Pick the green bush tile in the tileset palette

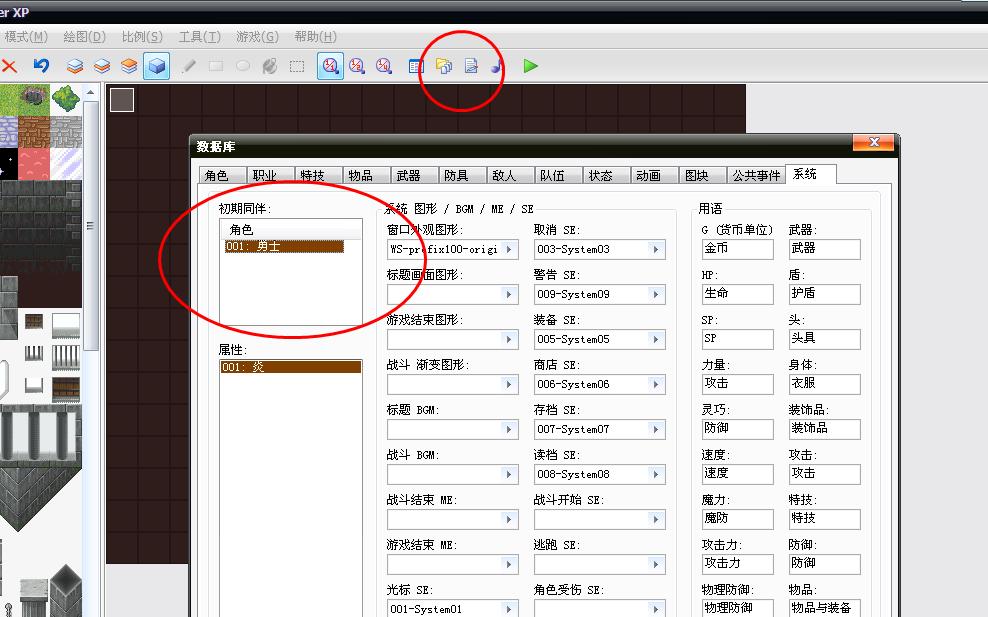66,99
